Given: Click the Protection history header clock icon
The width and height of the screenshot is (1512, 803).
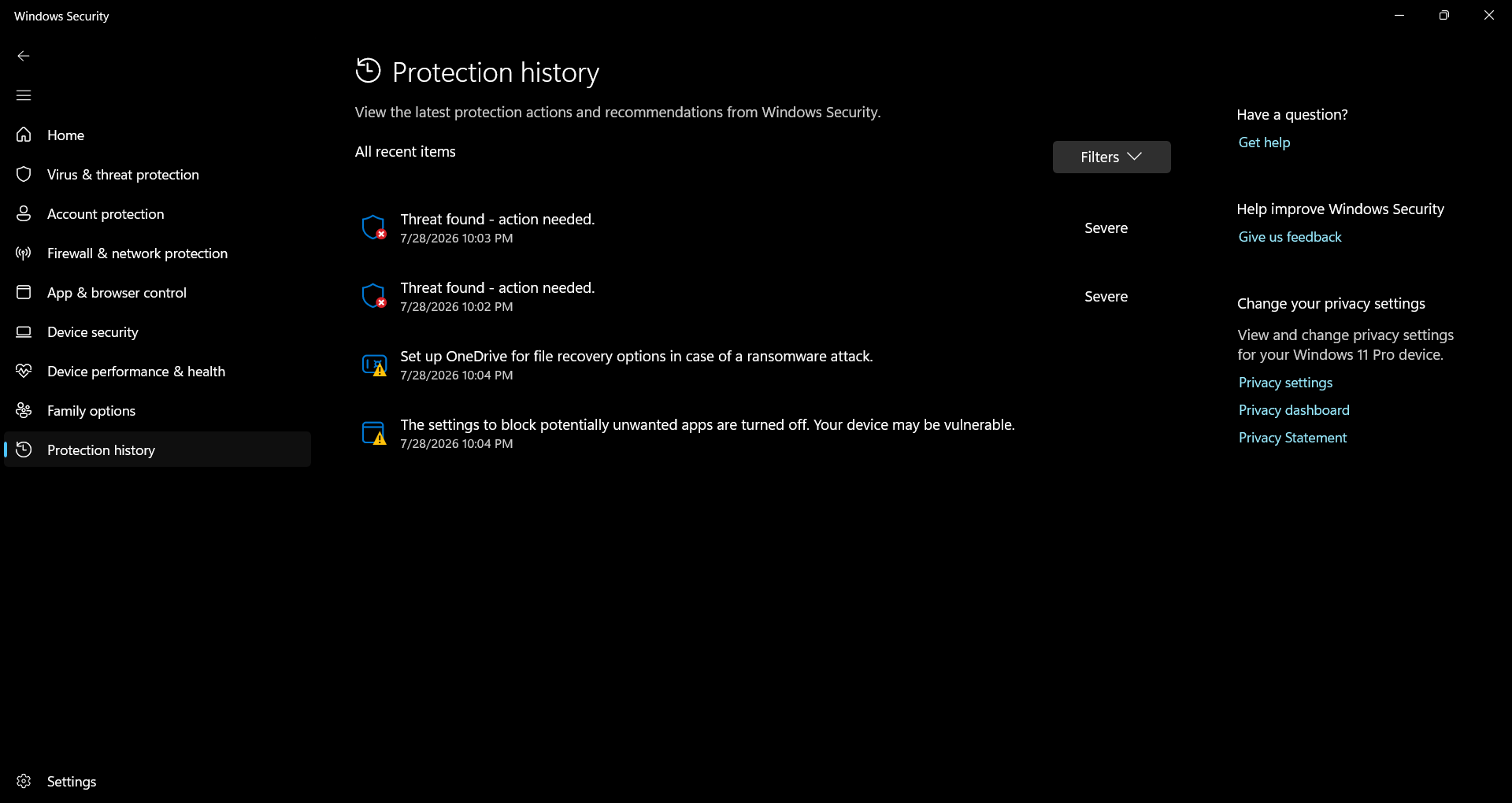Looking at the screenshot, I should [368, 71].
